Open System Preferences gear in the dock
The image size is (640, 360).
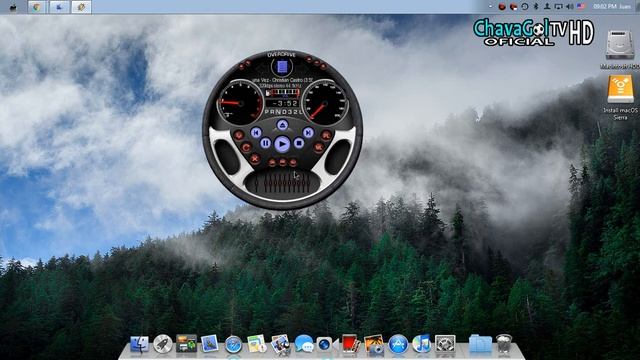445,344
